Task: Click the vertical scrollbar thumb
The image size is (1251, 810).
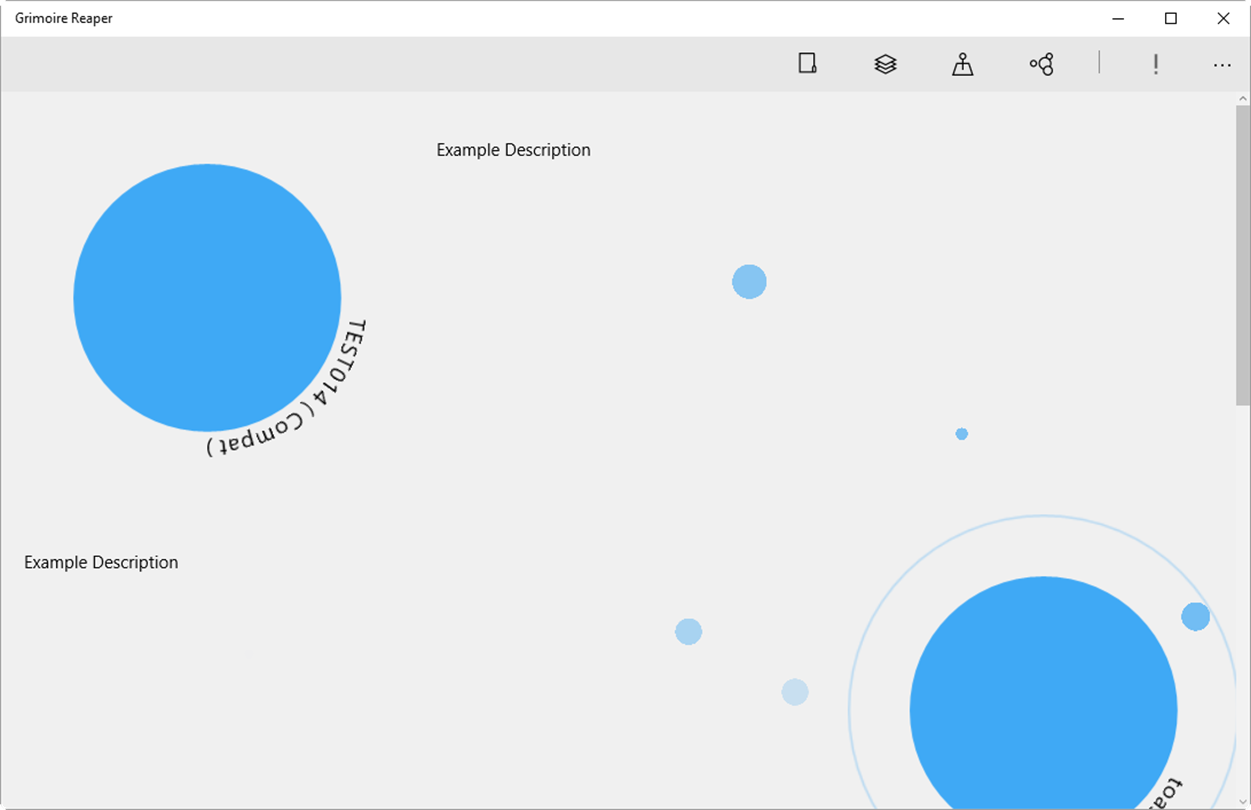Action: tap(1243, 255)
